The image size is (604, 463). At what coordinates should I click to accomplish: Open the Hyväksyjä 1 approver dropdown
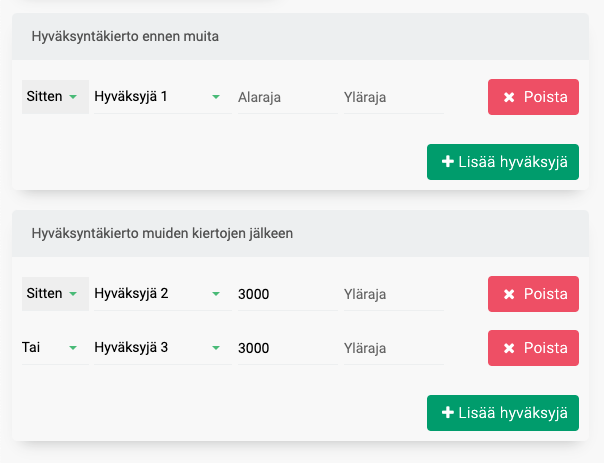[x=160, y=97]
